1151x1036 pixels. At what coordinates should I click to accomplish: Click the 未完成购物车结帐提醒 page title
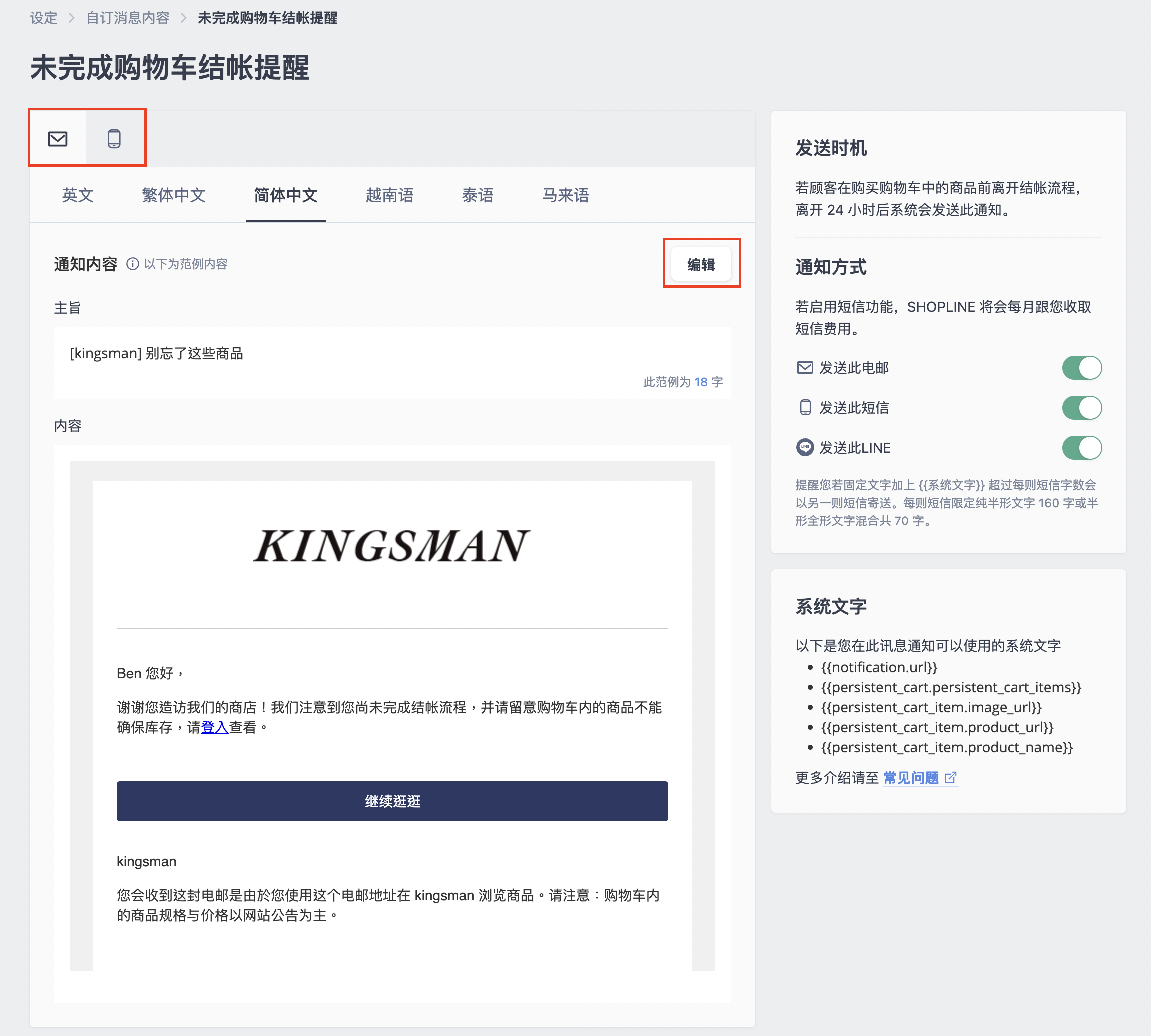point(170,68)
